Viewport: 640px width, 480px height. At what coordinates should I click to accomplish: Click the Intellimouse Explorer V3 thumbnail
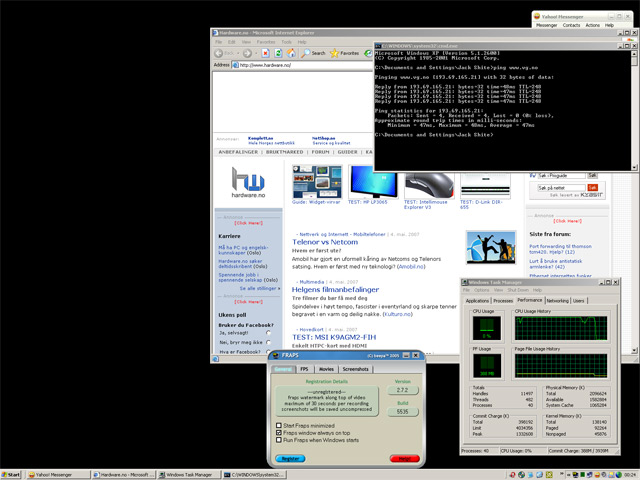[429, 186]
